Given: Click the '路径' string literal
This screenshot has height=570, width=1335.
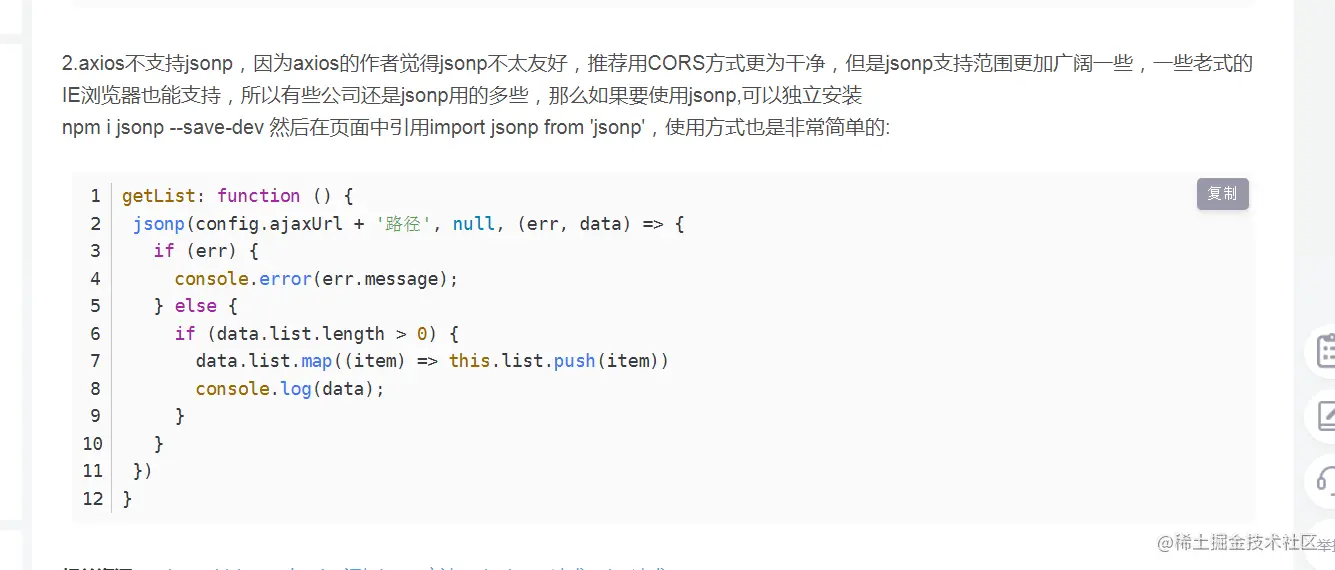Looking at the screenshot, I should point(403,224).
